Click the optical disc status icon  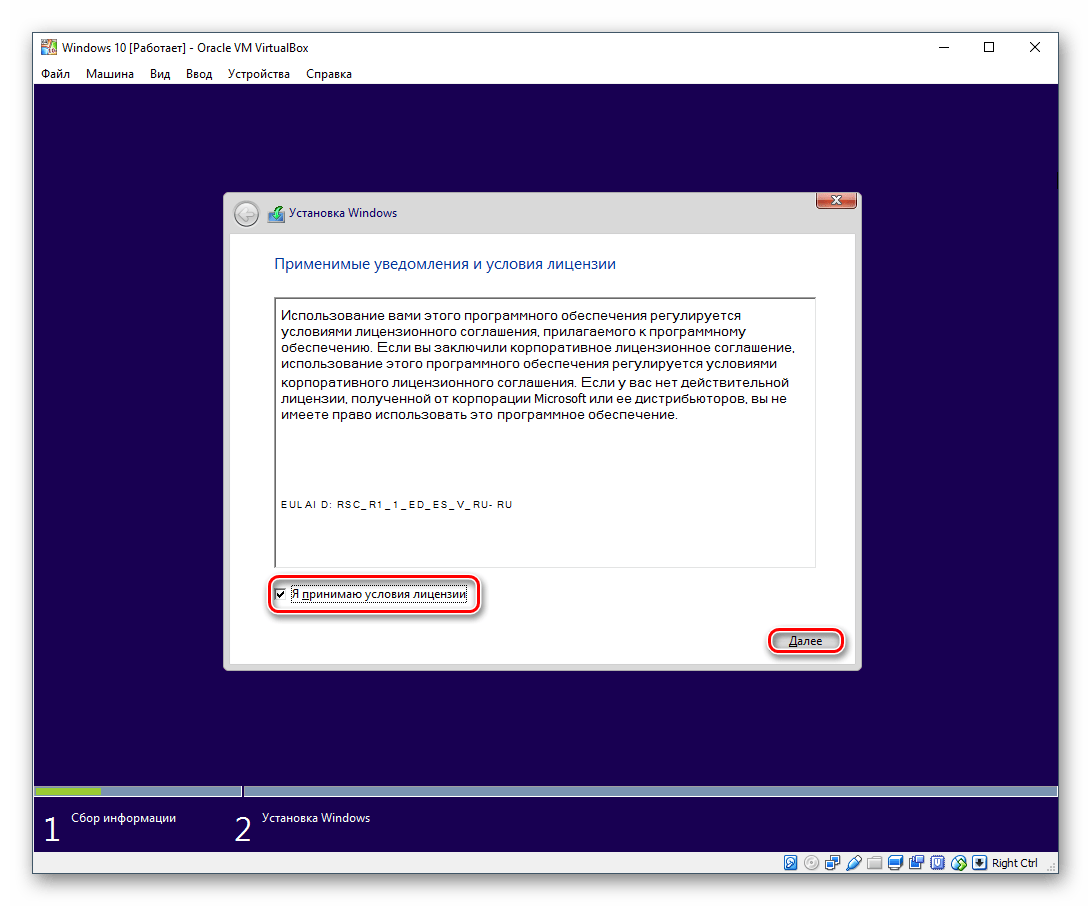pyautogui.click(x=811, y=863)
